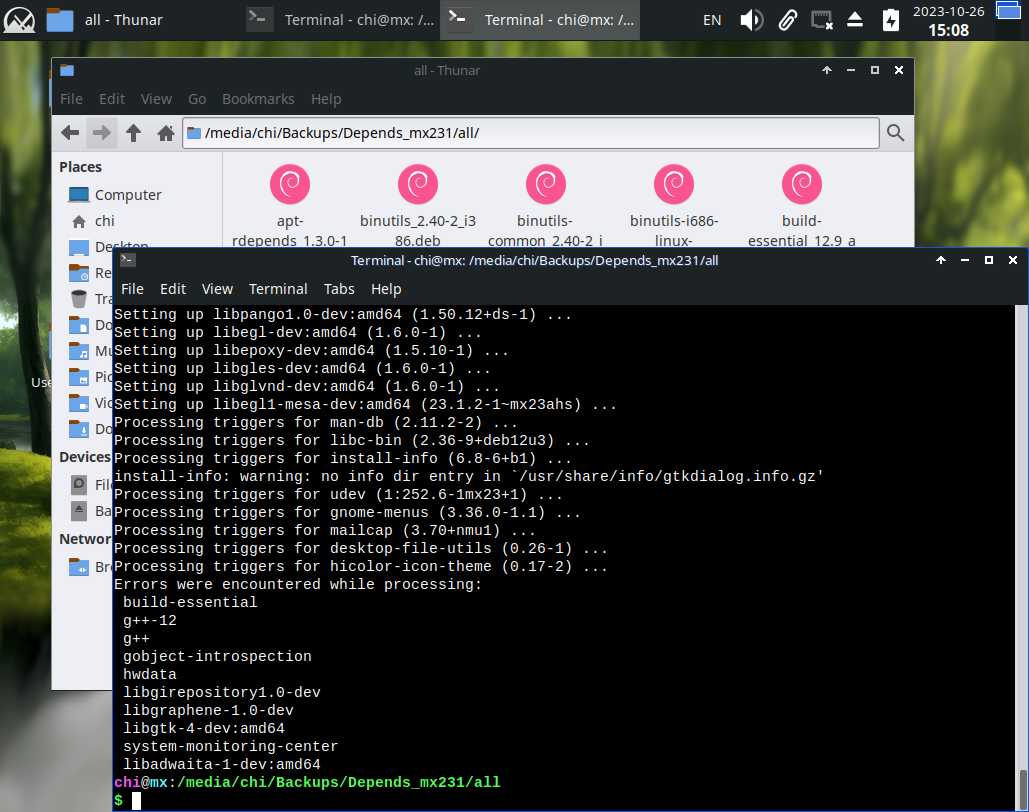Open the Thunar Go menu
Viewport: 1029px width, 812px height.
pyautogui.click(x=197, y=99)
